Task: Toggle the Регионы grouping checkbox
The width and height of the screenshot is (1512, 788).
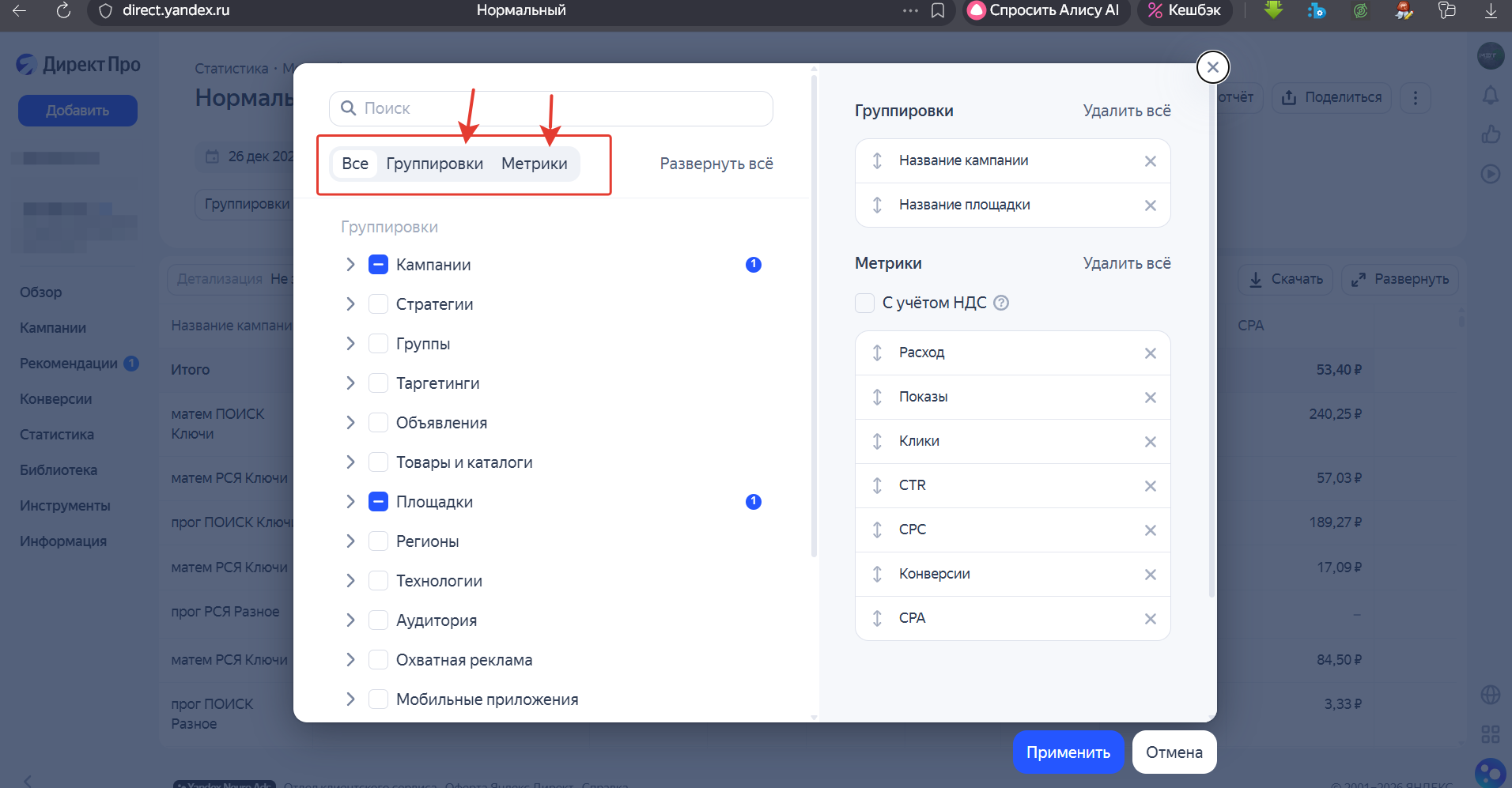Action: [x=379, y=541]
